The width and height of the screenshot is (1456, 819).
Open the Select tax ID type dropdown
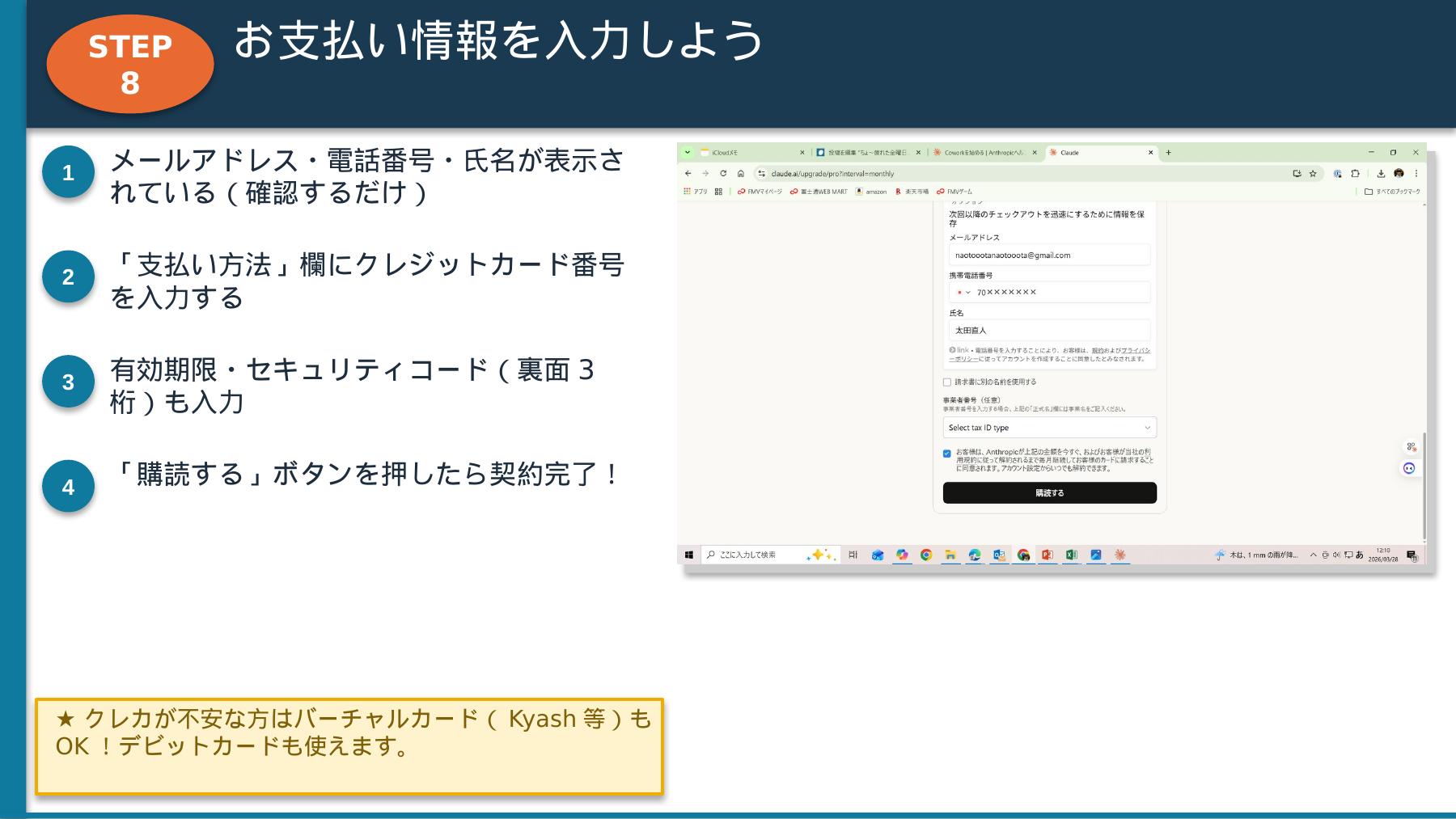(x=1049, y=428)
